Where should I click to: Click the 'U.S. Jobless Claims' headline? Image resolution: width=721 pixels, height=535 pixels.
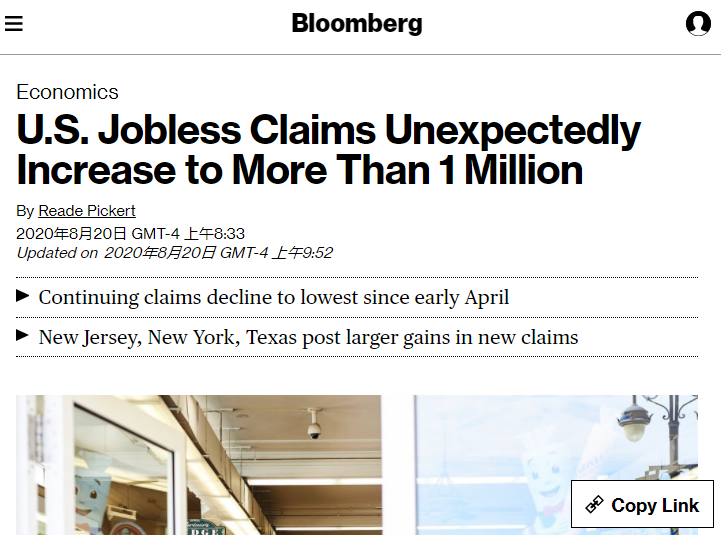point(328,150)
